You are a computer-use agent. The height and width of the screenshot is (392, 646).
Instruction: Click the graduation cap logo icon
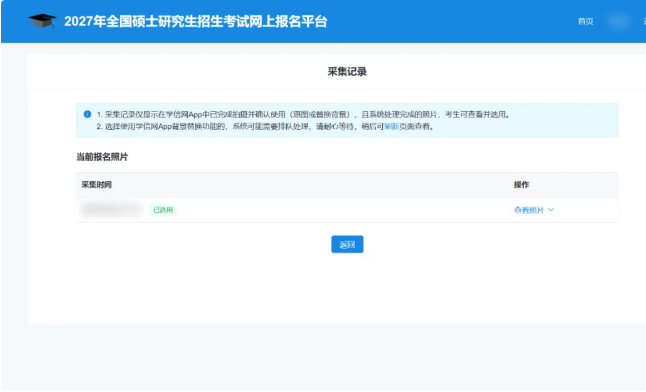pos(42,21)
